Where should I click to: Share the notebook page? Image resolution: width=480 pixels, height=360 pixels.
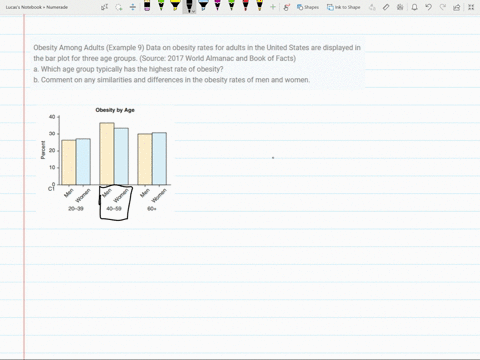(457, 7)
